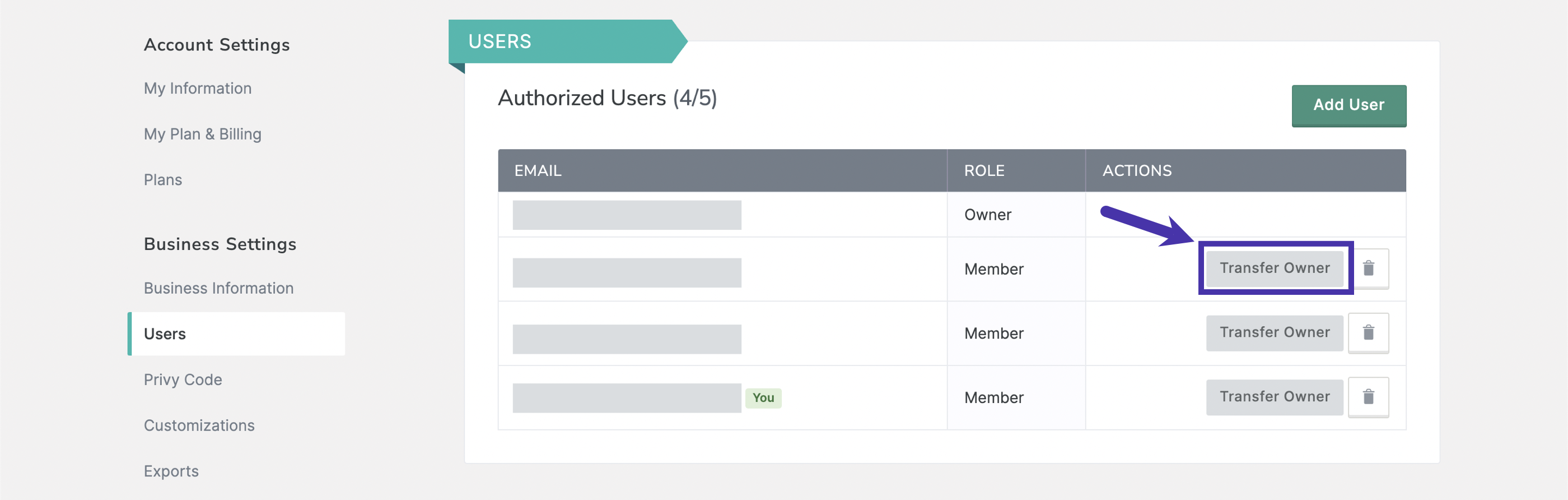Click Transfer Owner in the 'You' row

point(1274,397)
